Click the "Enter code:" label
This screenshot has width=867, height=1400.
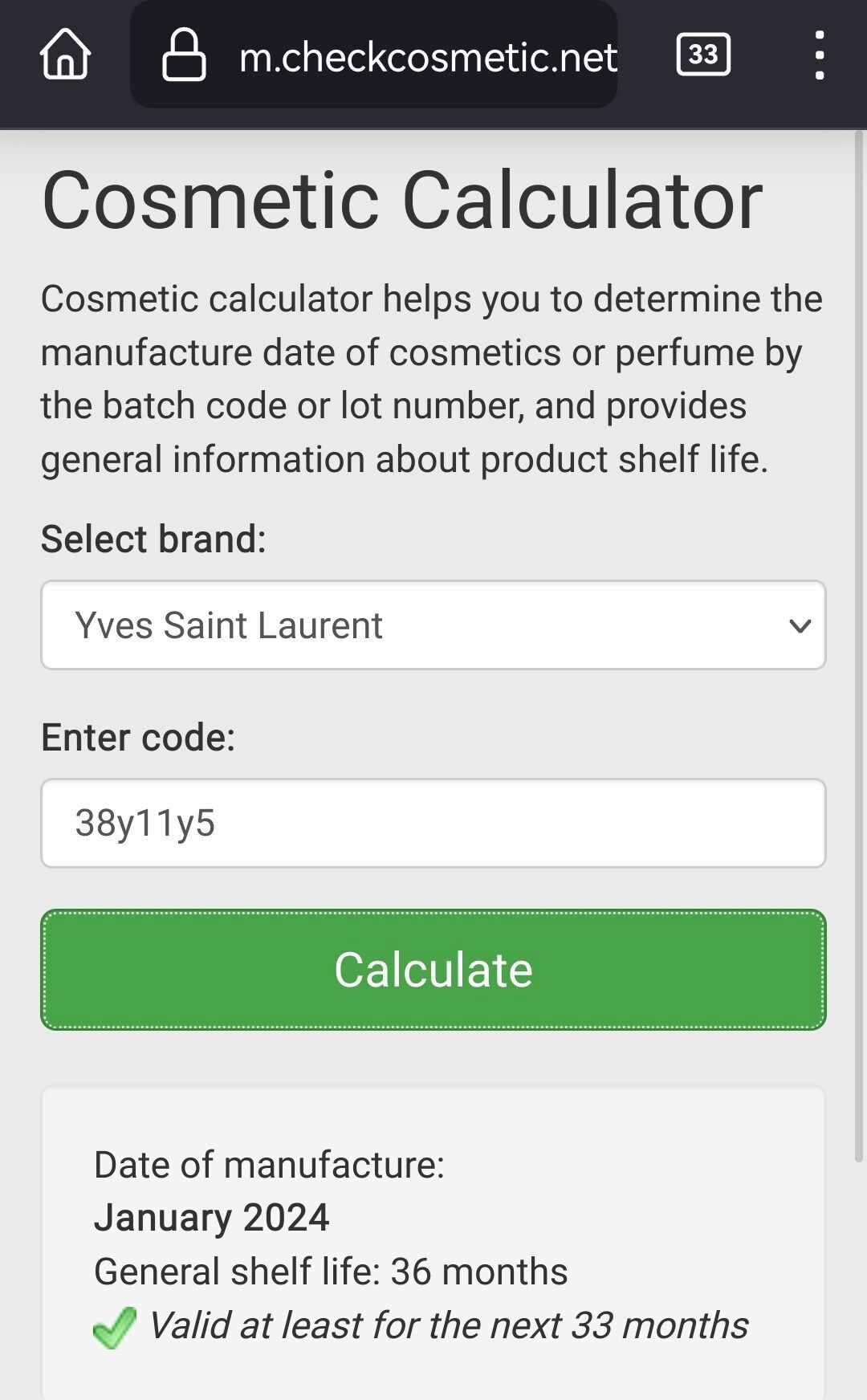138,737
